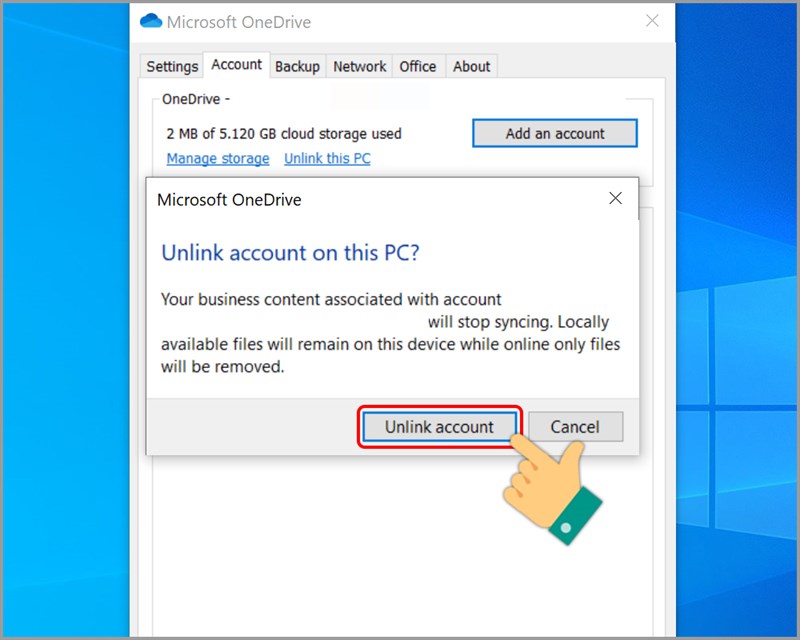Switch to the Office tab
The width and height of the screenshot is (800, 640).
click(x=418, y=66)
